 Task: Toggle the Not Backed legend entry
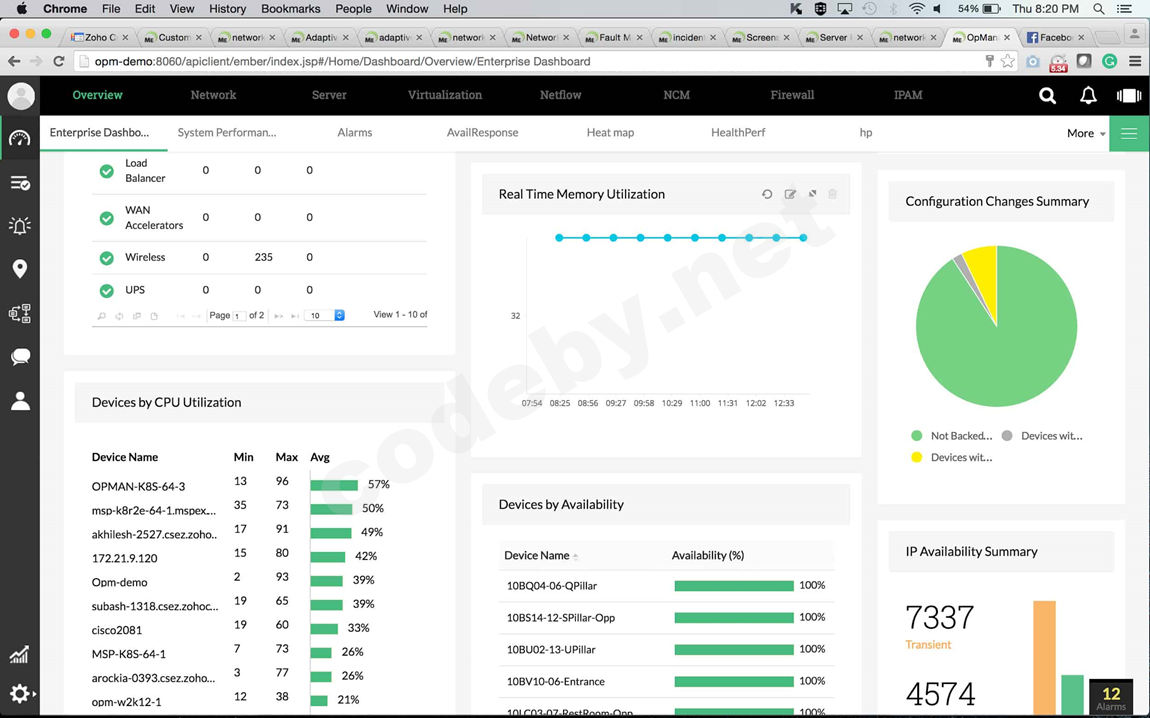point(952,436)
